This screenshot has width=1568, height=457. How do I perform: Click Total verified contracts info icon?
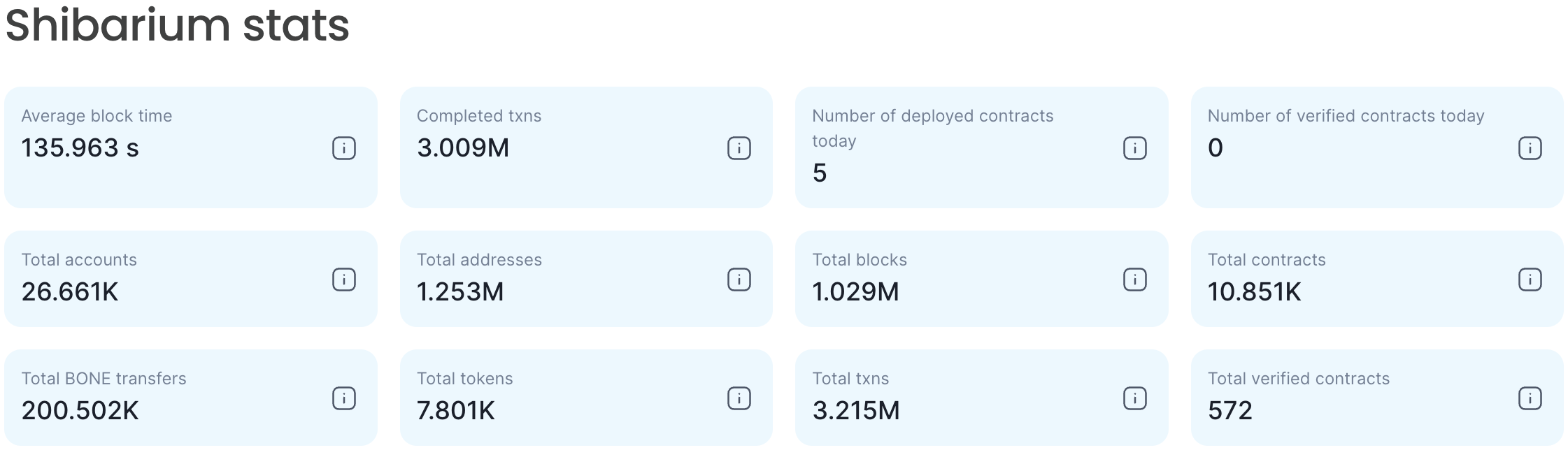click(1530, 398)
